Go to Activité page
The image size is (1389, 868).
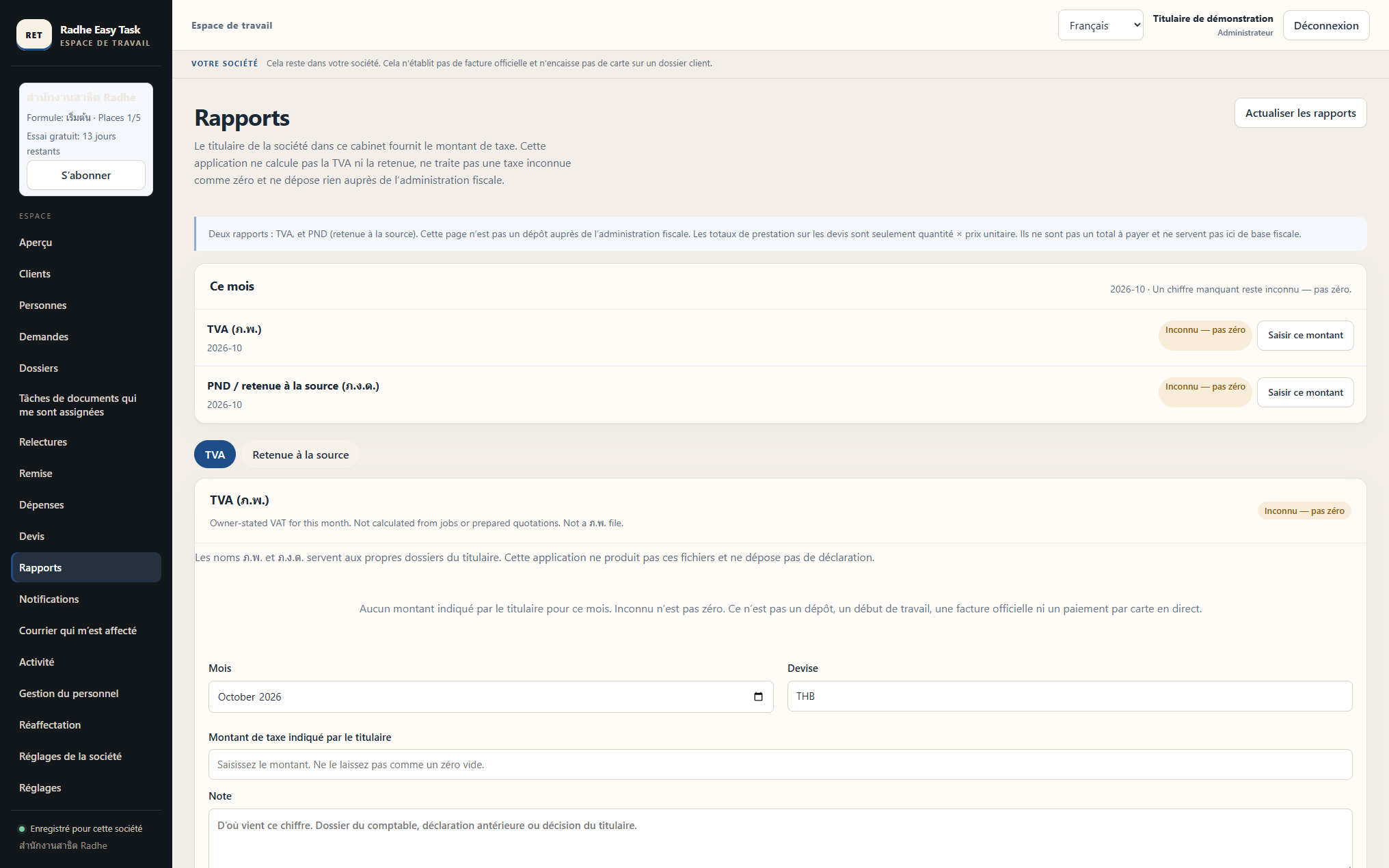(86, 662)
